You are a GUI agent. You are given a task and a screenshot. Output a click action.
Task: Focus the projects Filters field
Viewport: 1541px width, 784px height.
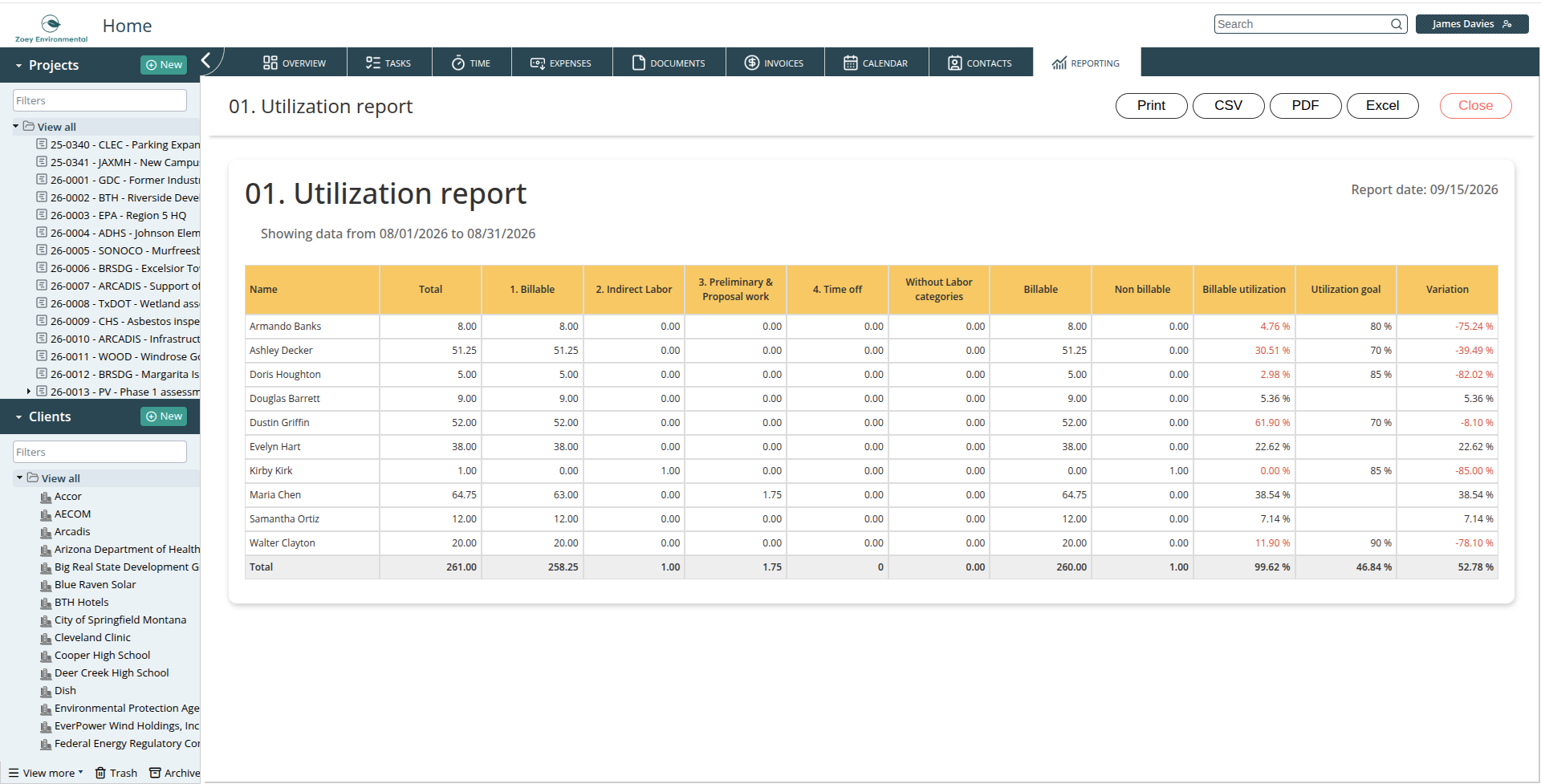pos(100,100)
